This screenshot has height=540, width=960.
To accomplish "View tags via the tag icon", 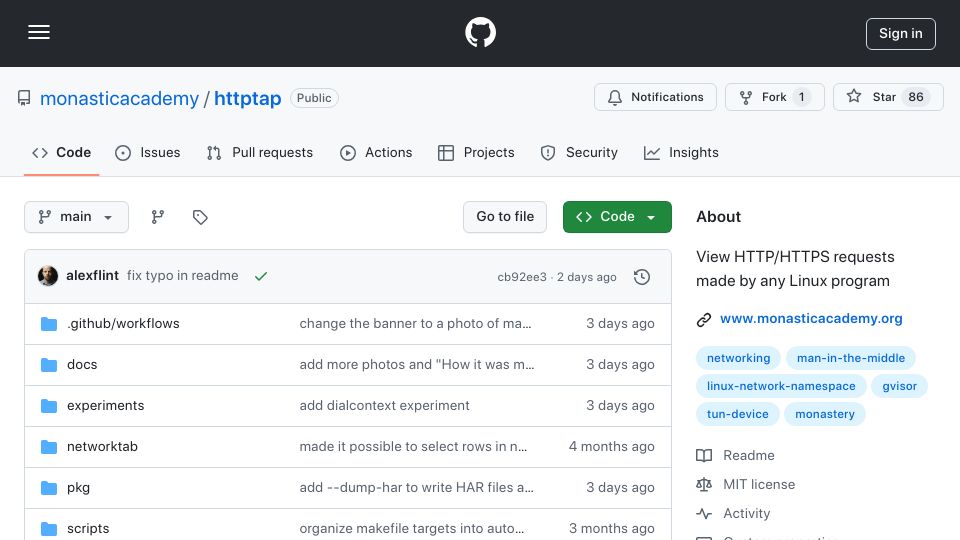I will [x=200, y=217].
